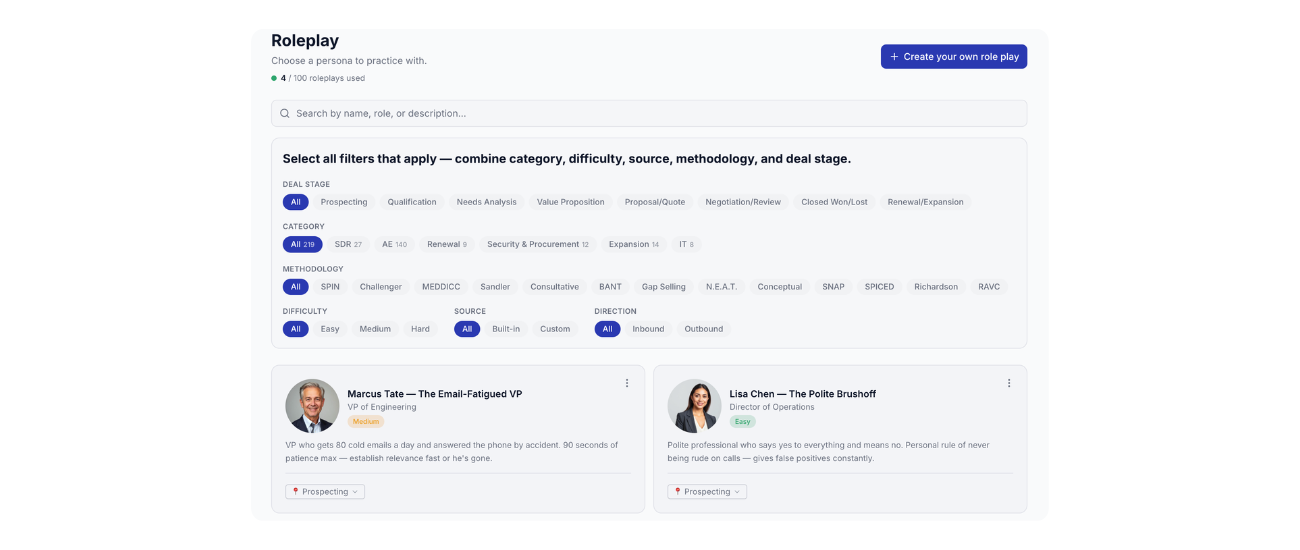Open Marcus Tate's Prospecting stage dropdown
The width and height of the screenshot is (1300, 550).
click(325, 492)
